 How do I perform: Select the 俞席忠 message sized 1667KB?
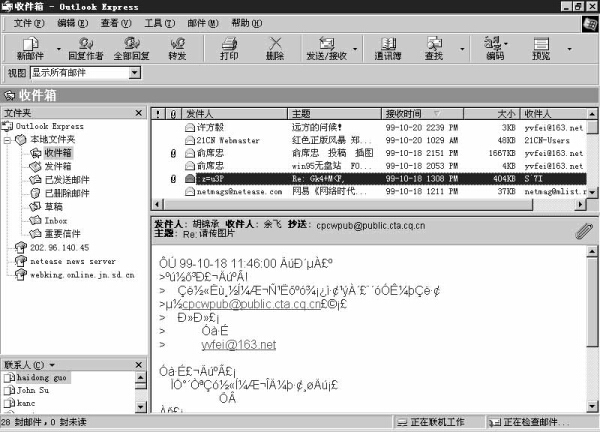[369, 153]
